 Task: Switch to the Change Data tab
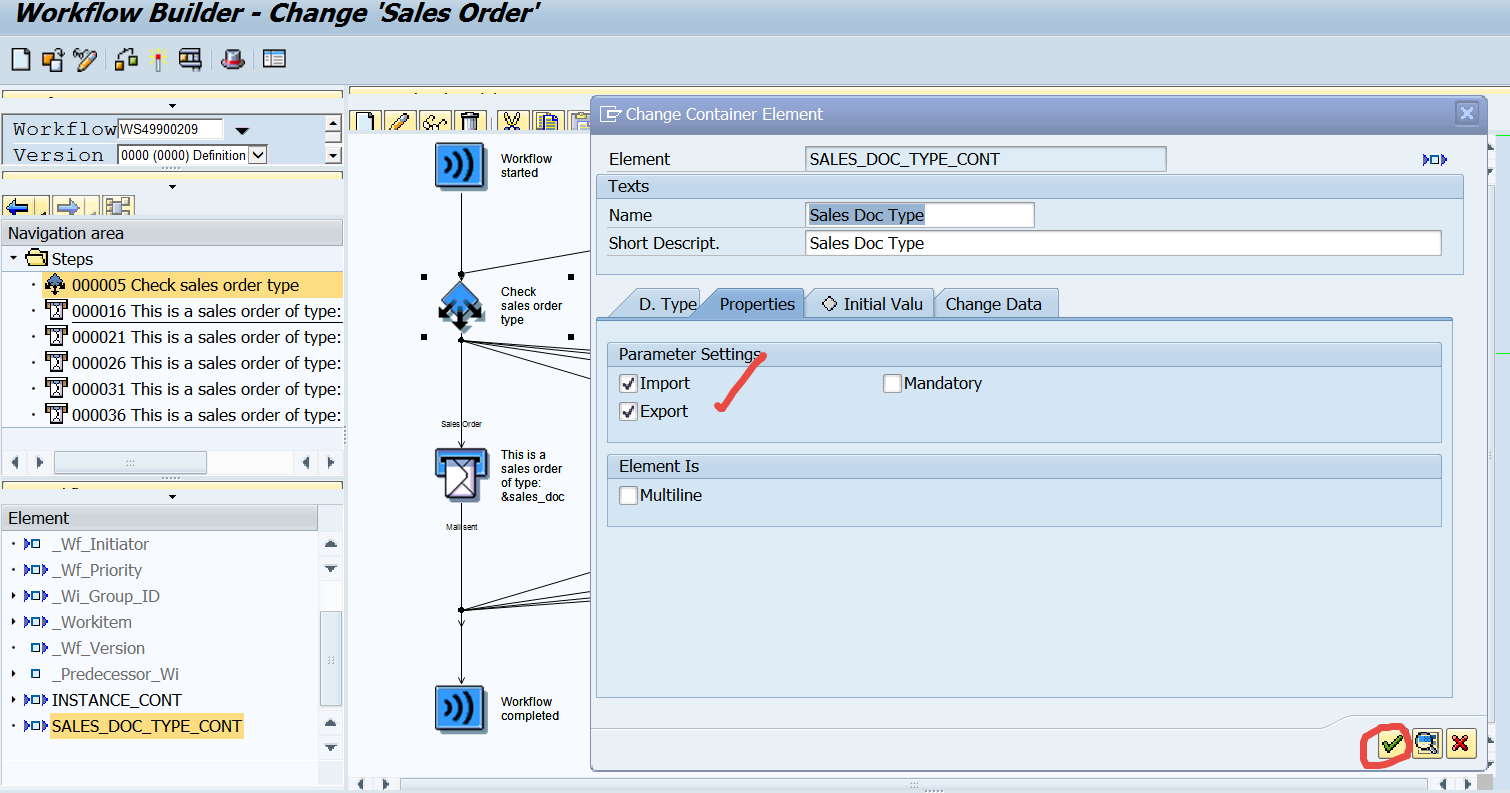(996, 303)
